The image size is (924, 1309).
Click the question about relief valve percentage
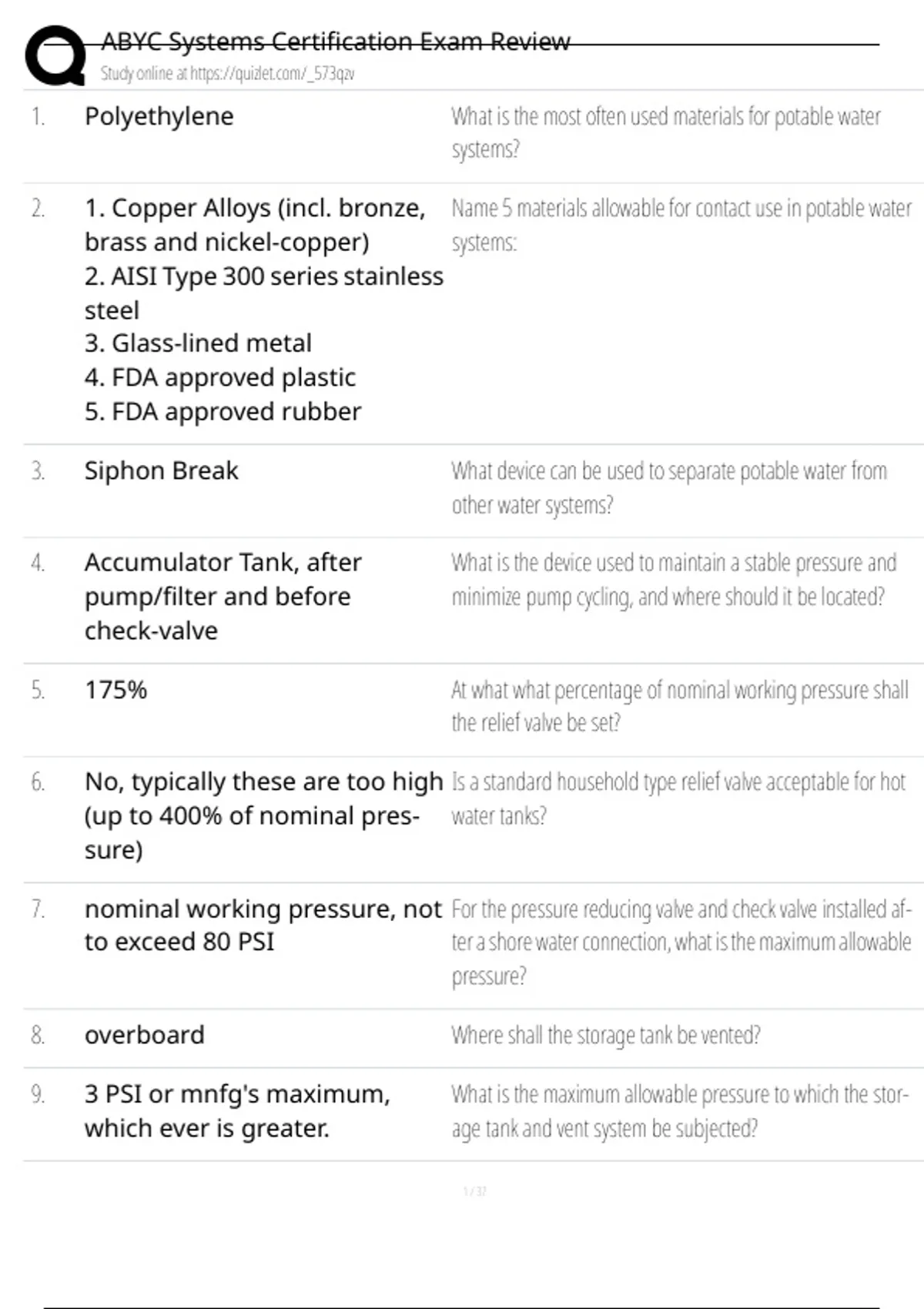tap(679, 706)
